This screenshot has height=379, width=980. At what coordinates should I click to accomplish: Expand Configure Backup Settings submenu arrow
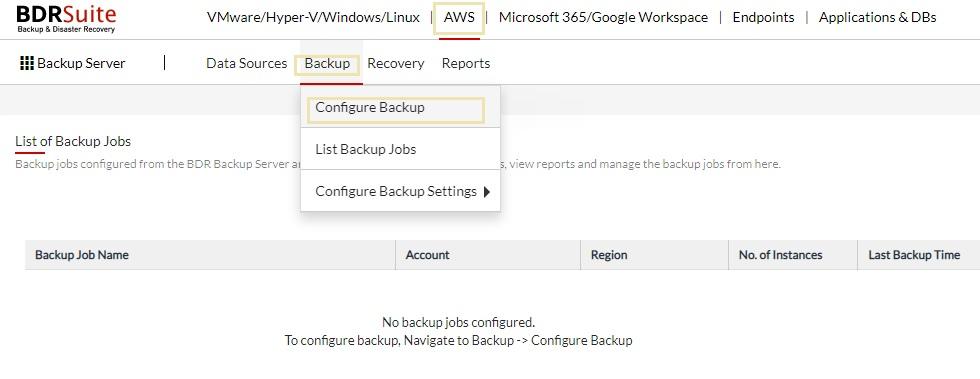488,191
